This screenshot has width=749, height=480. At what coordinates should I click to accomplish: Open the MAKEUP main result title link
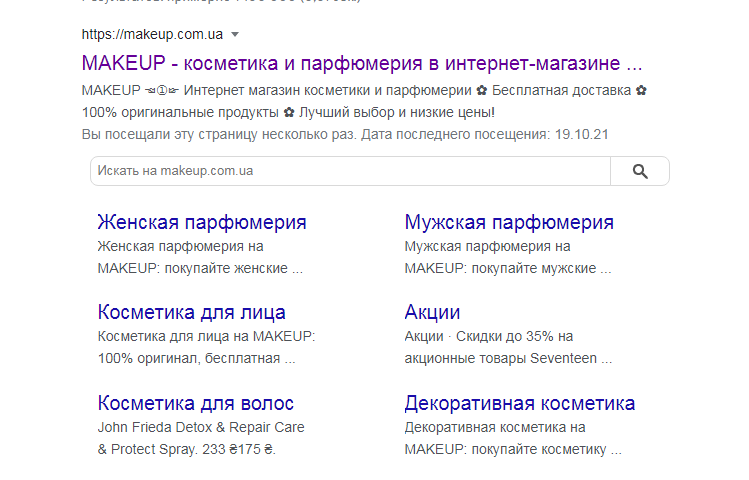[362, 64]
